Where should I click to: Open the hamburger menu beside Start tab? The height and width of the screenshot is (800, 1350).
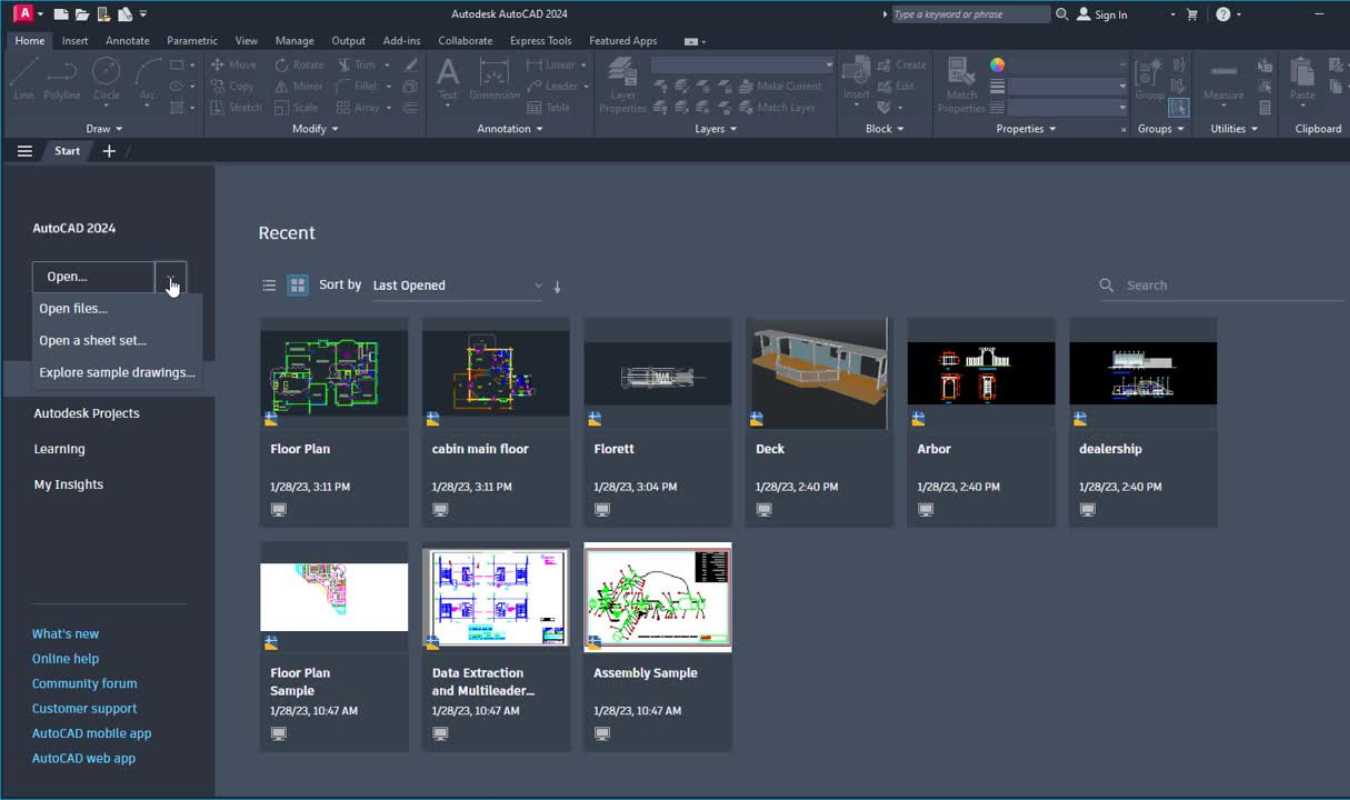pos(25,151)
